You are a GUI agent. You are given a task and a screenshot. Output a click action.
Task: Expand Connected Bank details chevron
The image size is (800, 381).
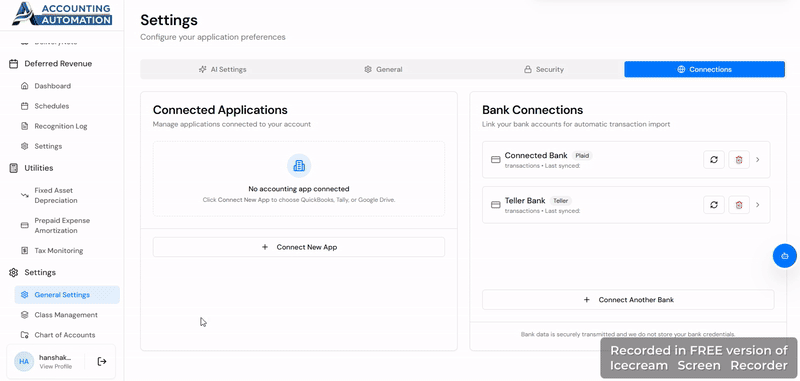point(758,160)
